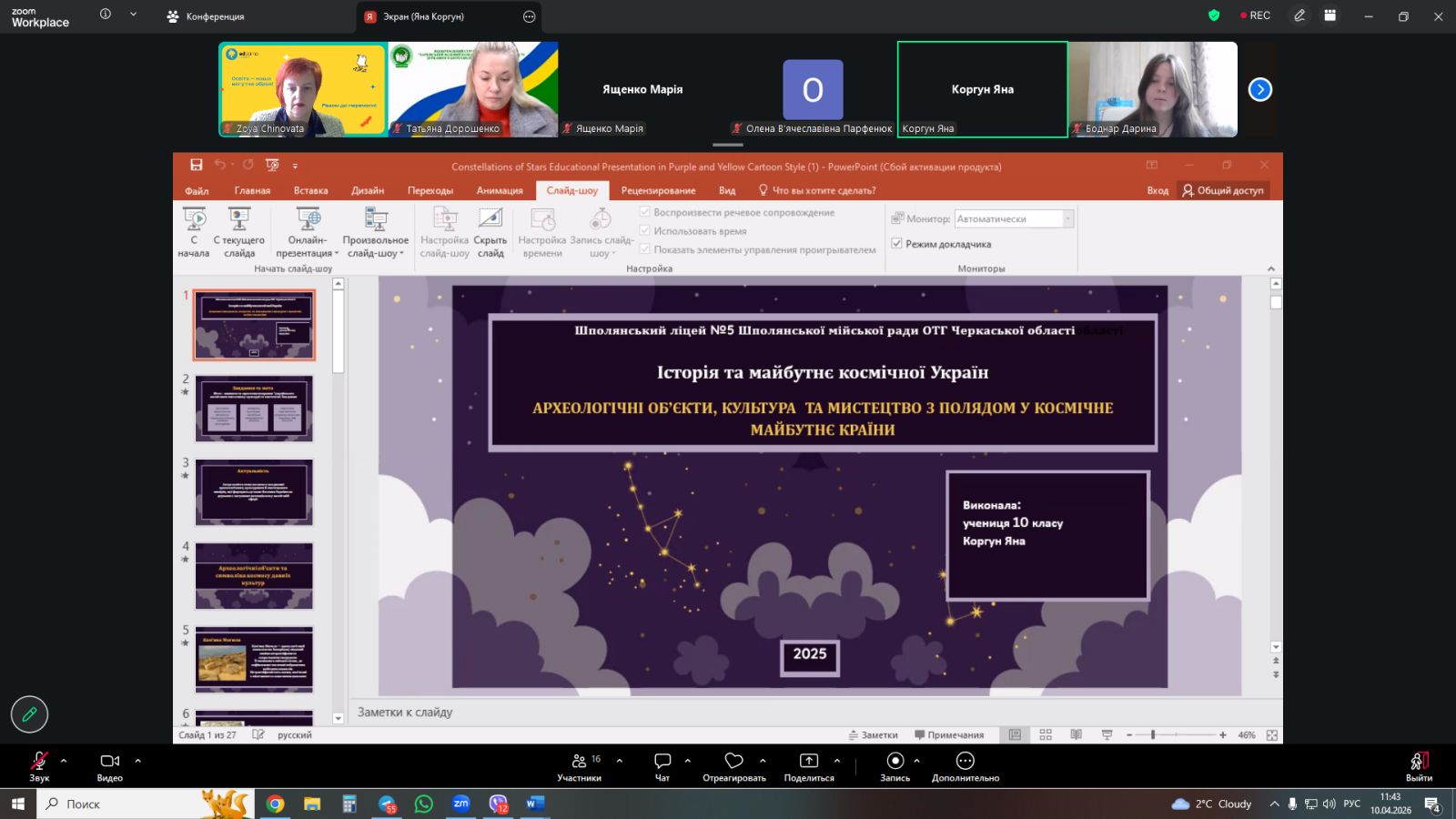Click the PowerPoint zoom level slider
This screenshot has height=819, width=1456.
point(1153,734)
